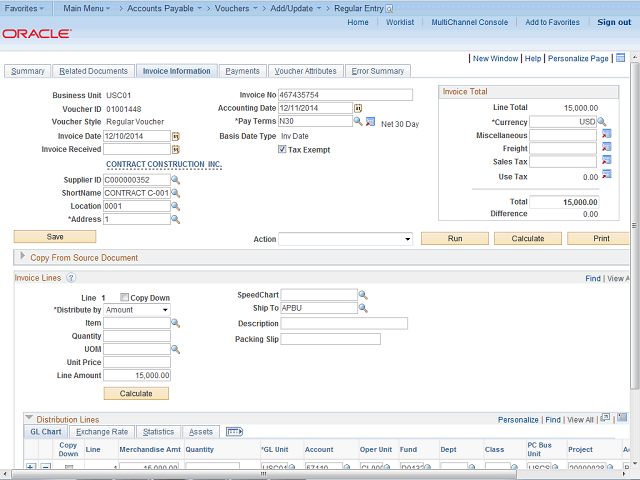Open the Distribute by dropdown

pyautogui.click(x=137, y=310)
